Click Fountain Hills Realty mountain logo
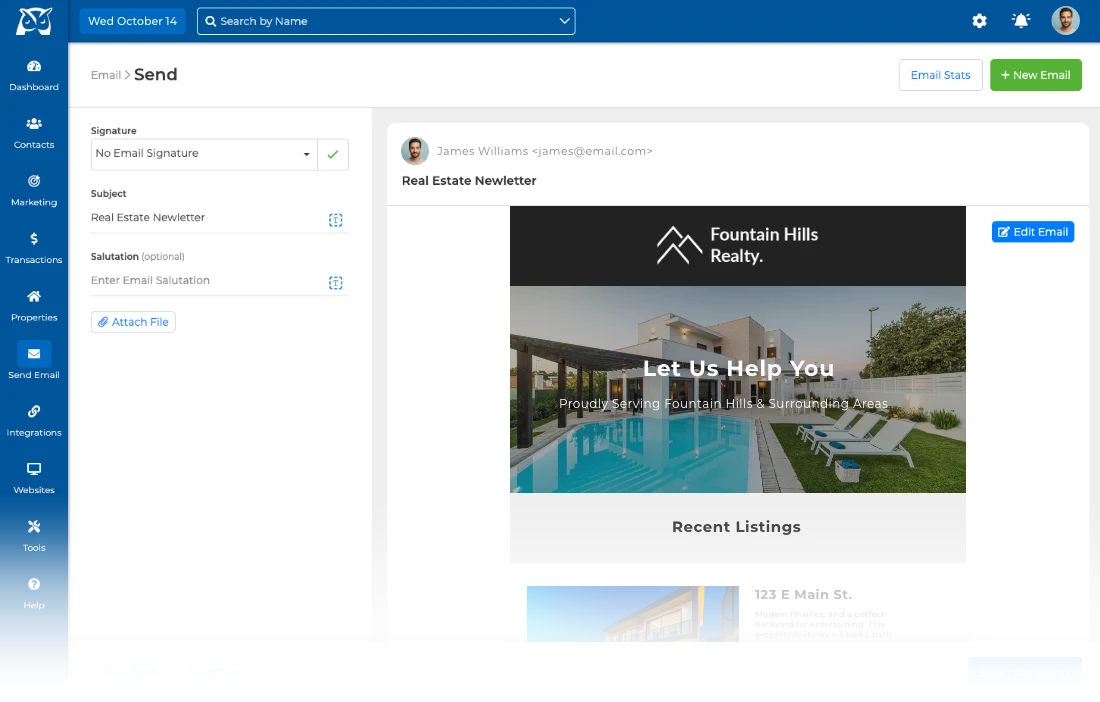 [x=679, y=245]
